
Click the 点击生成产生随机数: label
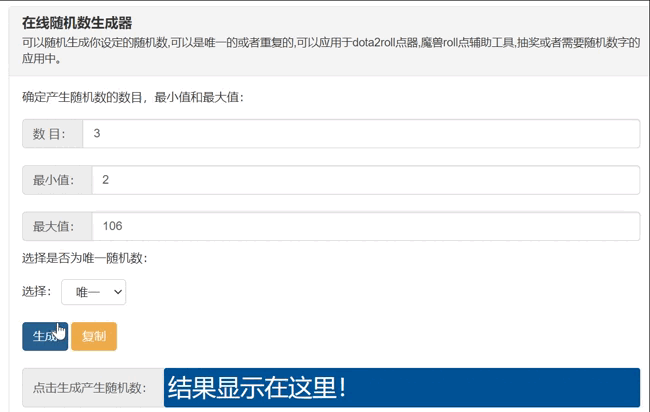93,388
